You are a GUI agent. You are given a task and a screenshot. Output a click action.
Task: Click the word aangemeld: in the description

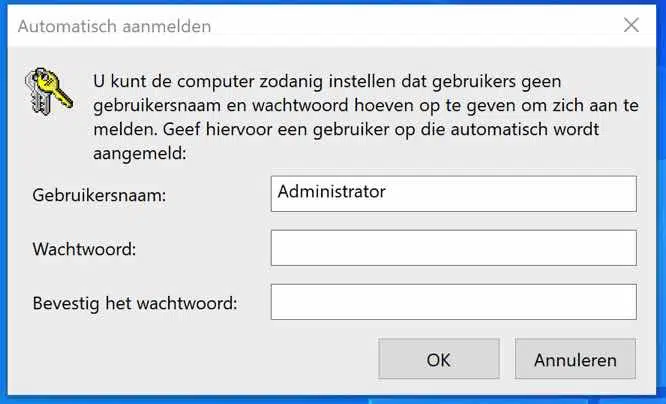[x=140, y=153]
